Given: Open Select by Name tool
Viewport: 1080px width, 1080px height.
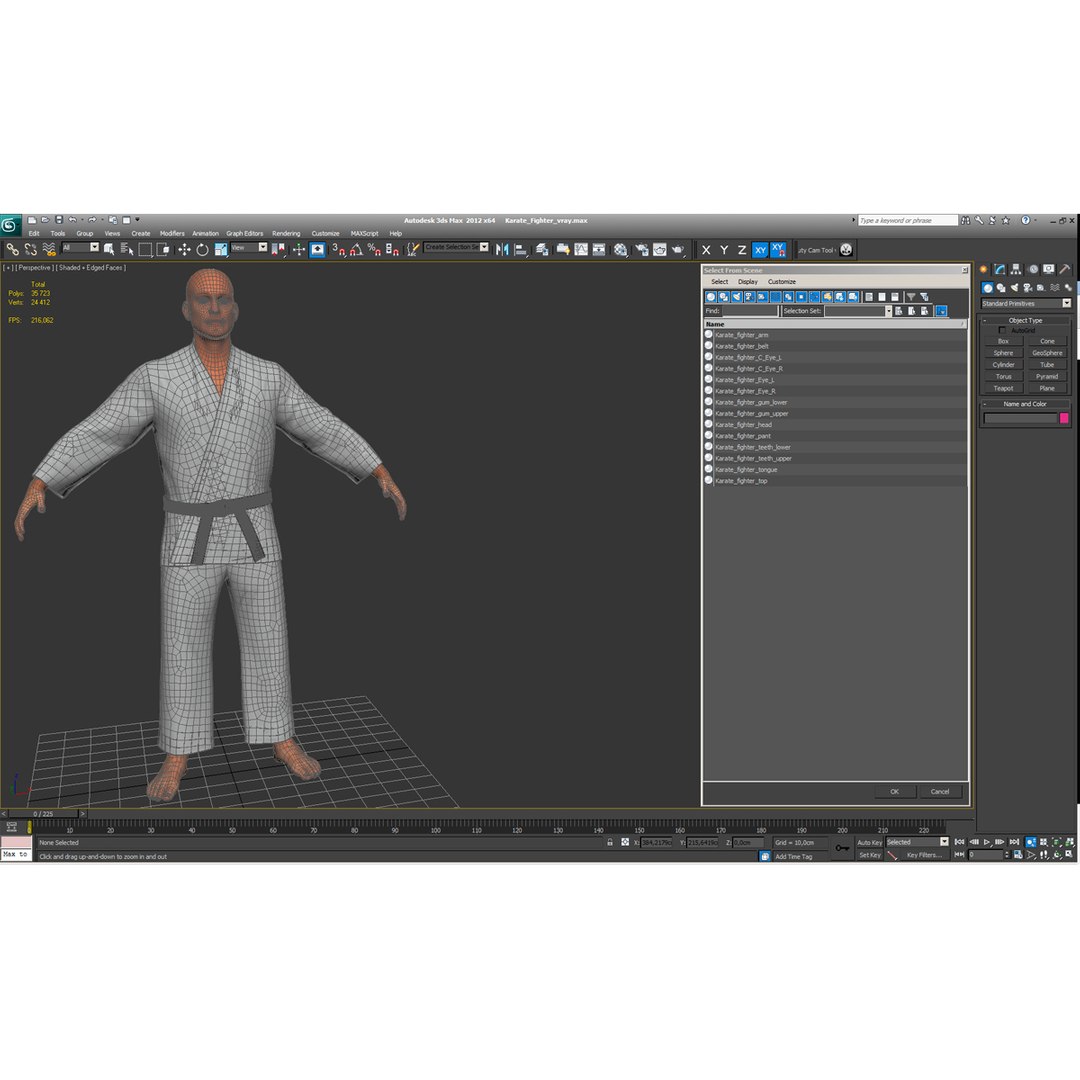Looking at the screenshot, I should pos(127,249).
